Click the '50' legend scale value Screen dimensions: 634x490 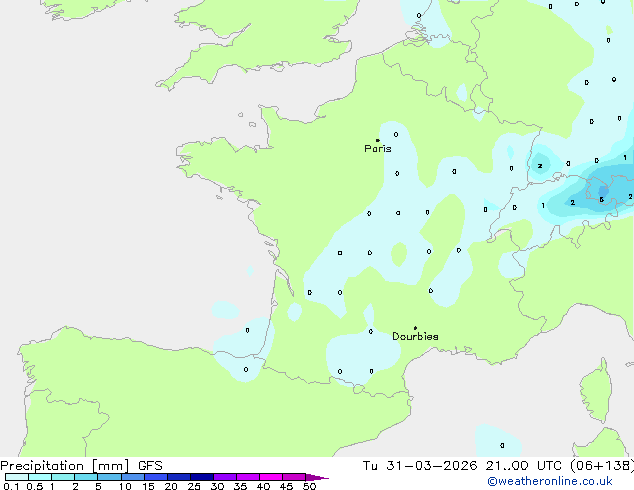click(309, 487)
